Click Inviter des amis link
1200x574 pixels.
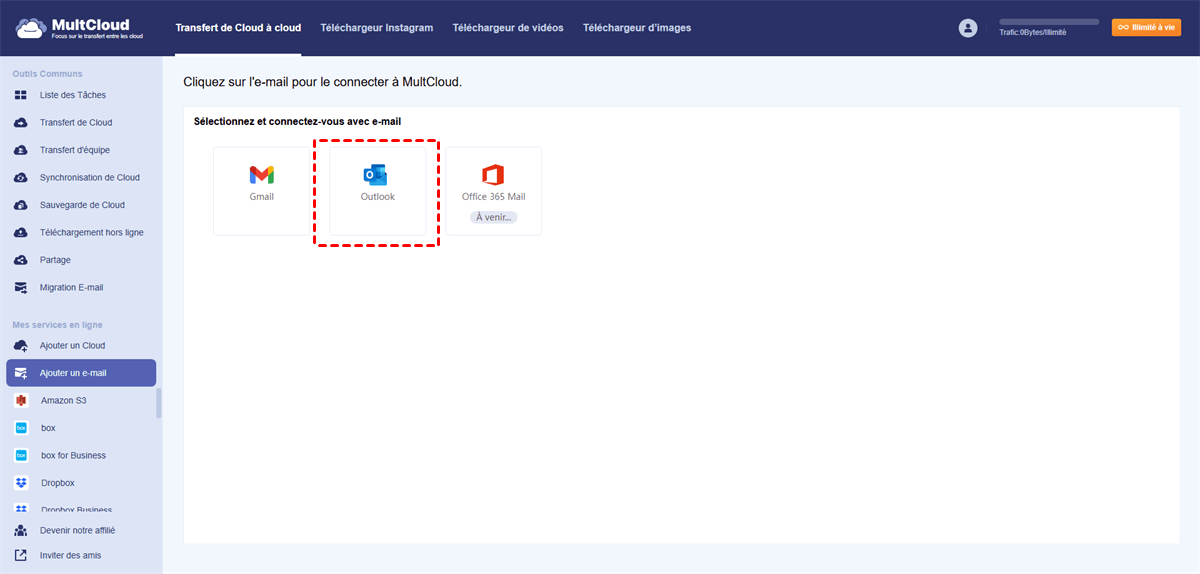[x=70, y=555]
